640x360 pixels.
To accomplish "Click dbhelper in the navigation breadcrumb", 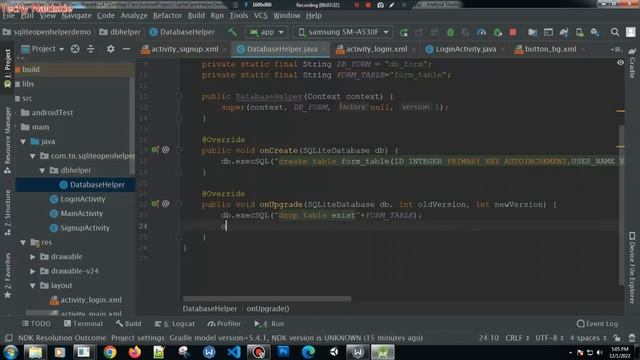I will 120,32.
